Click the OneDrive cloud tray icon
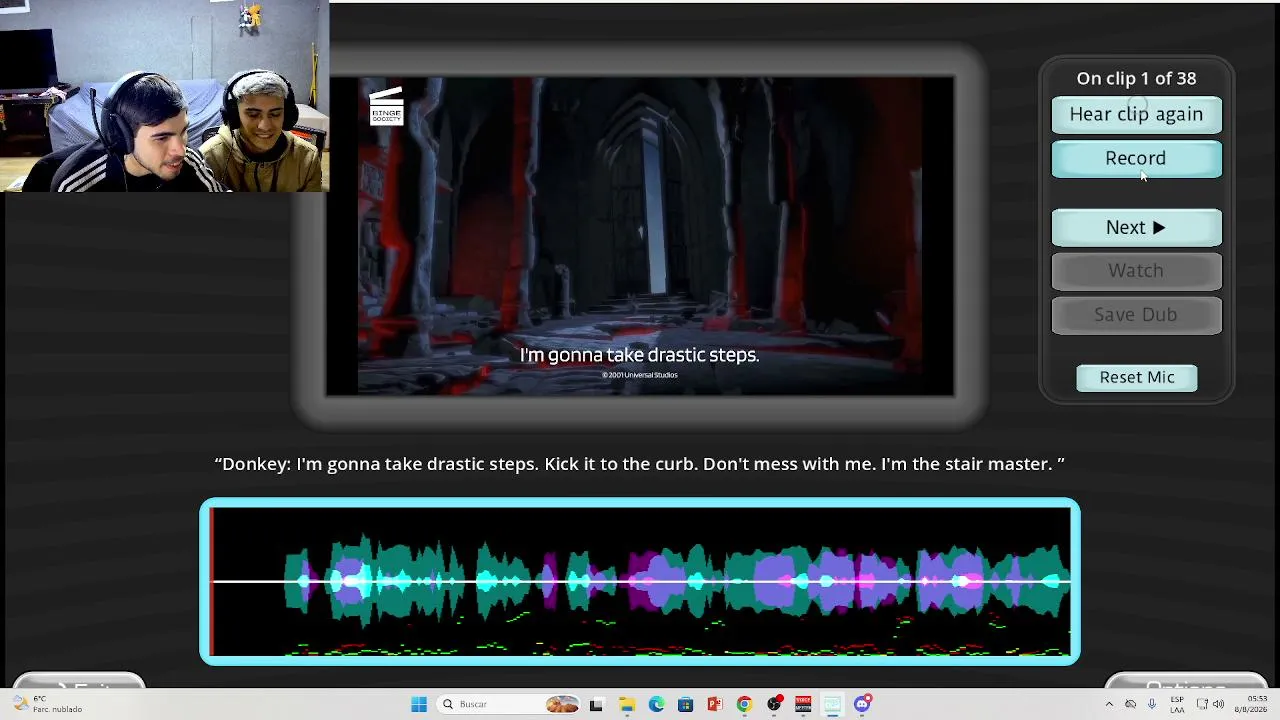This screenshot has width=1280, height=720. click(1131, 704)
